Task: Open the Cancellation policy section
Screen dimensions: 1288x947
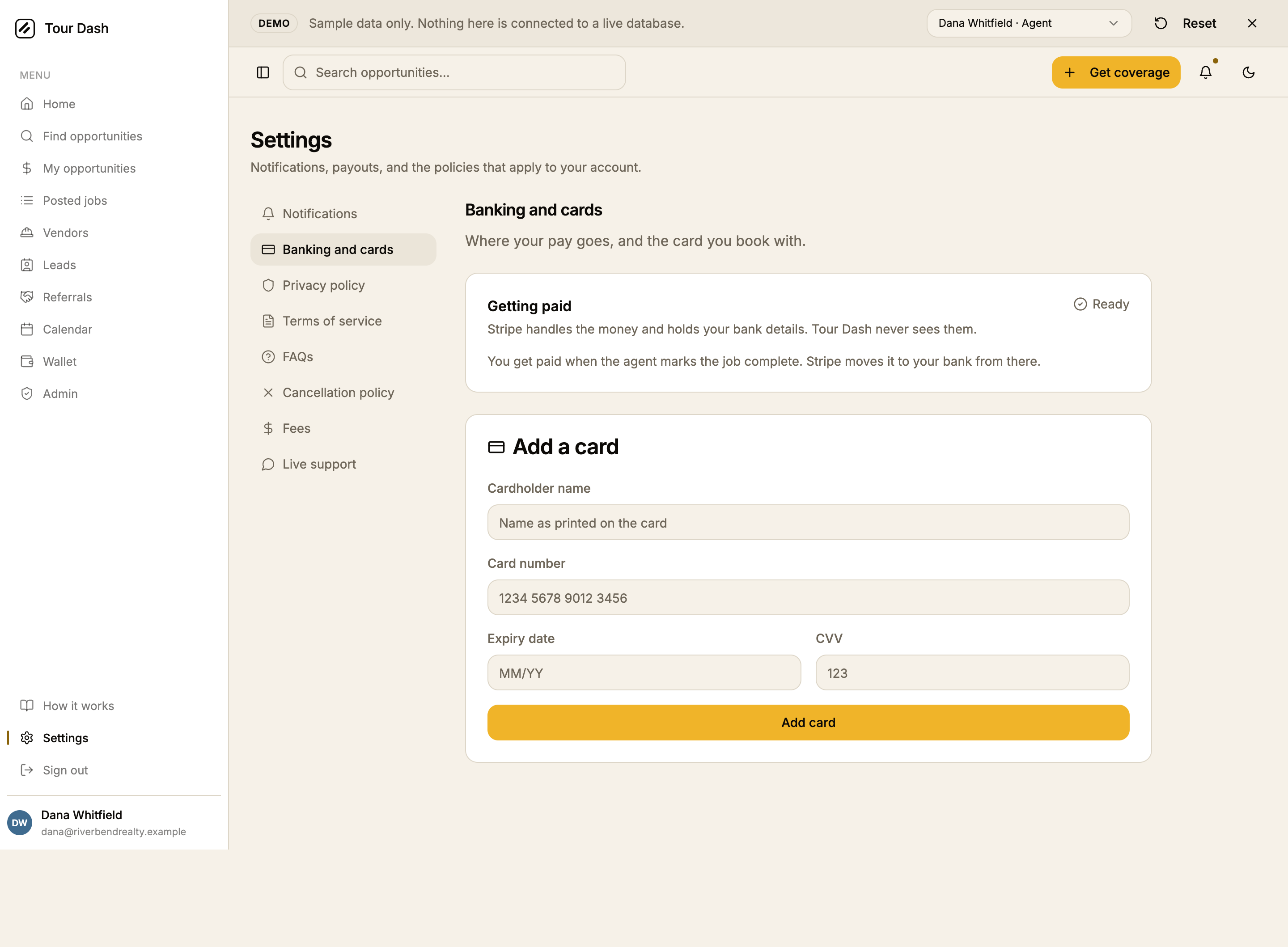Action: 343,393
